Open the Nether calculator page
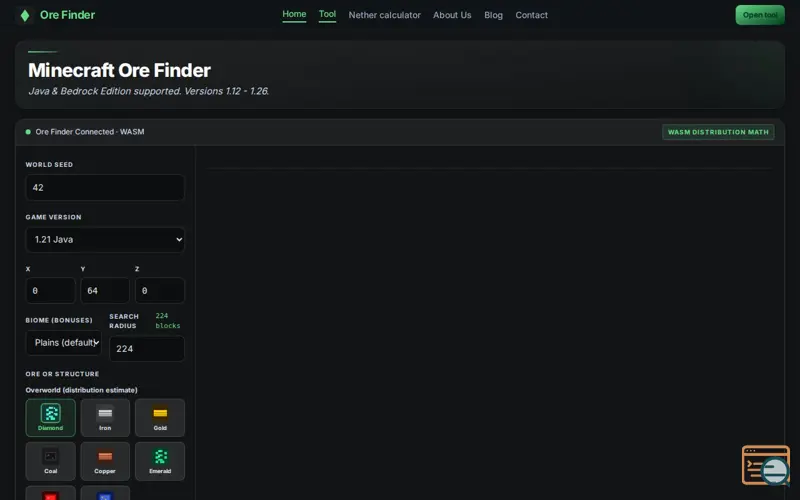This screenshot has width=800, height=500. [385, 15]
